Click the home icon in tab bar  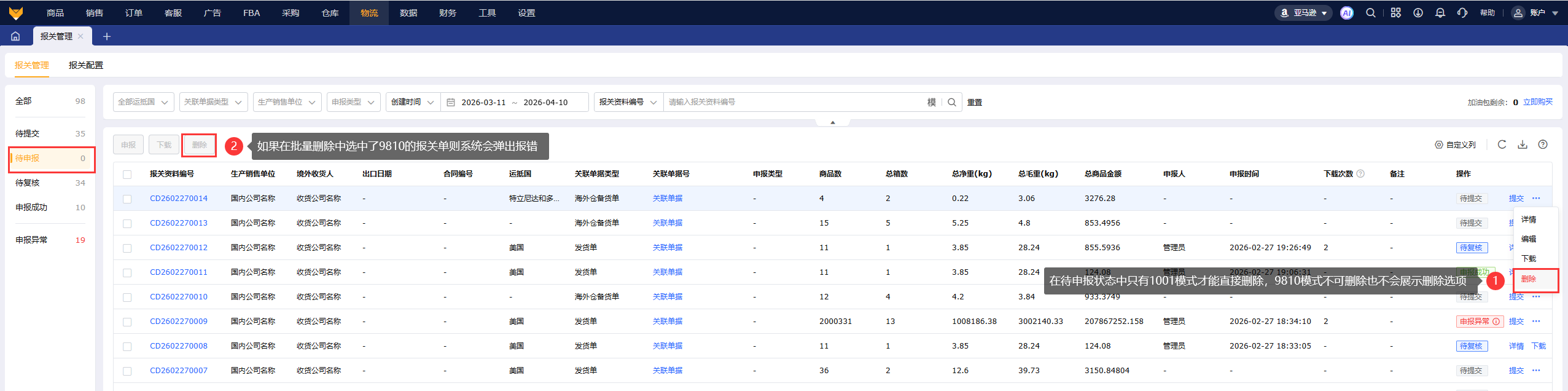15,36
